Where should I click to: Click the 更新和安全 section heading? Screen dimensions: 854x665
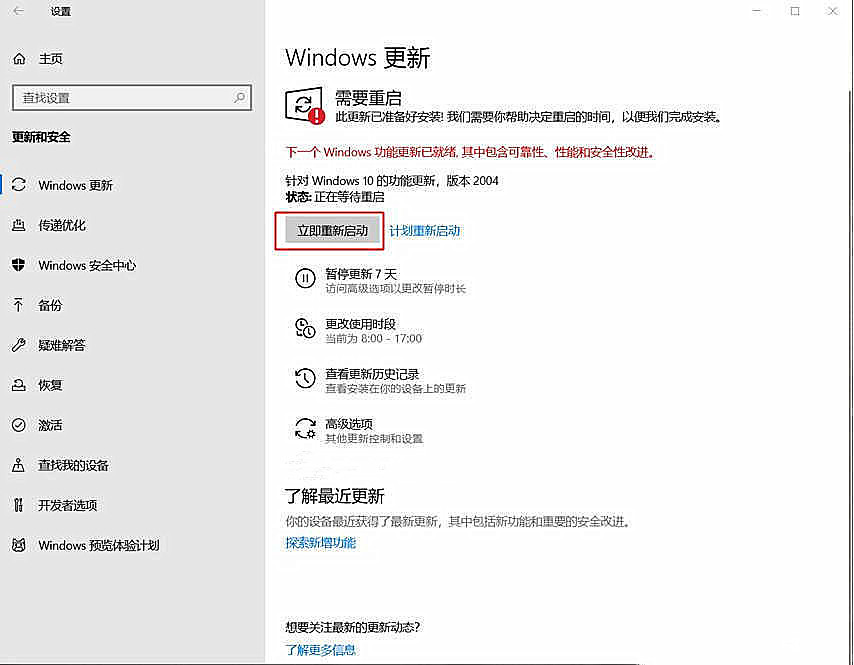(x=41, y=137)
